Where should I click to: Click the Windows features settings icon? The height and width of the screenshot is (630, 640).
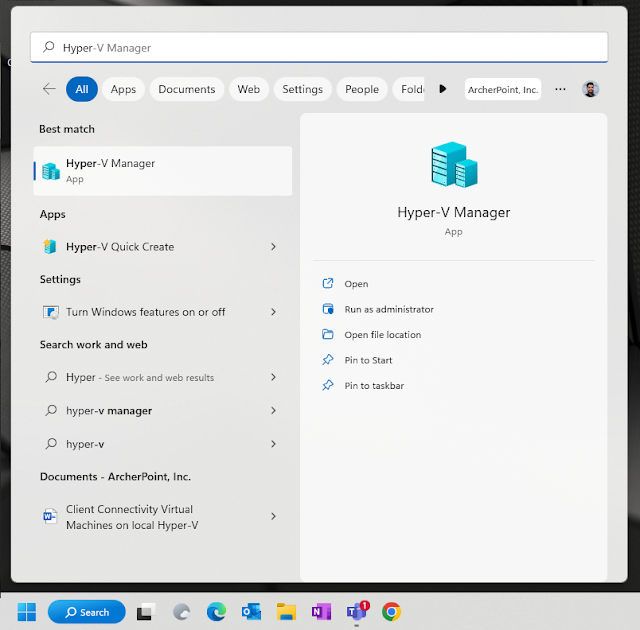point(51,312)
